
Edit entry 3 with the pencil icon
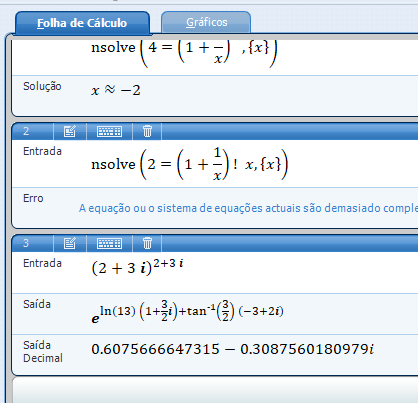[x=70, y=243]
